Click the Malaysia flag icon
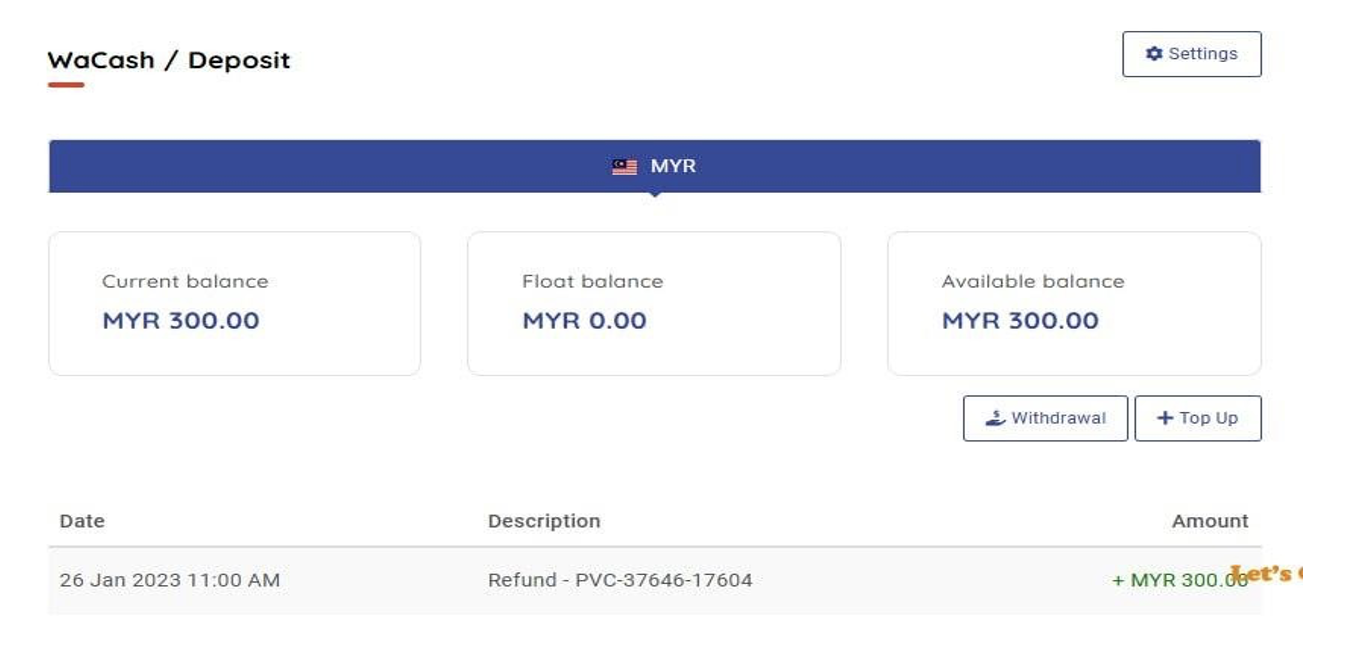This screenshot has width=1346, height=650. (624, 167)
